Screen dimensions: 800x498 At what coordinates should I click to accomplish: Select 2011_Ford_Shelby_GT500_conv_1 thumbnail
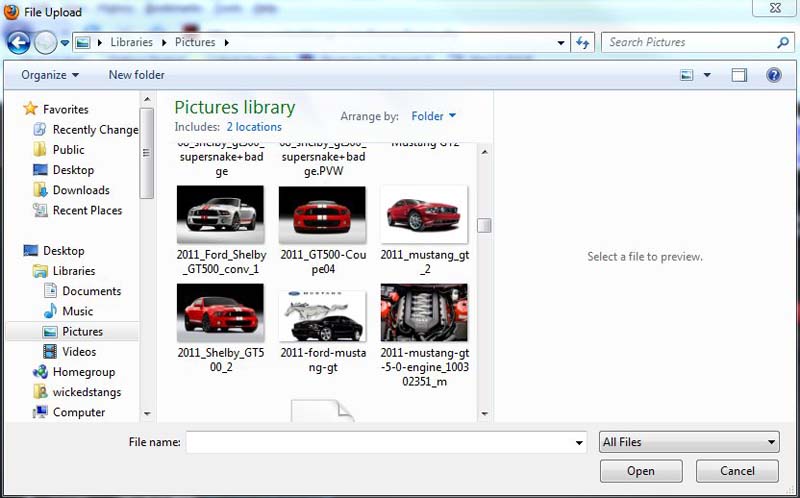(220, 214)
